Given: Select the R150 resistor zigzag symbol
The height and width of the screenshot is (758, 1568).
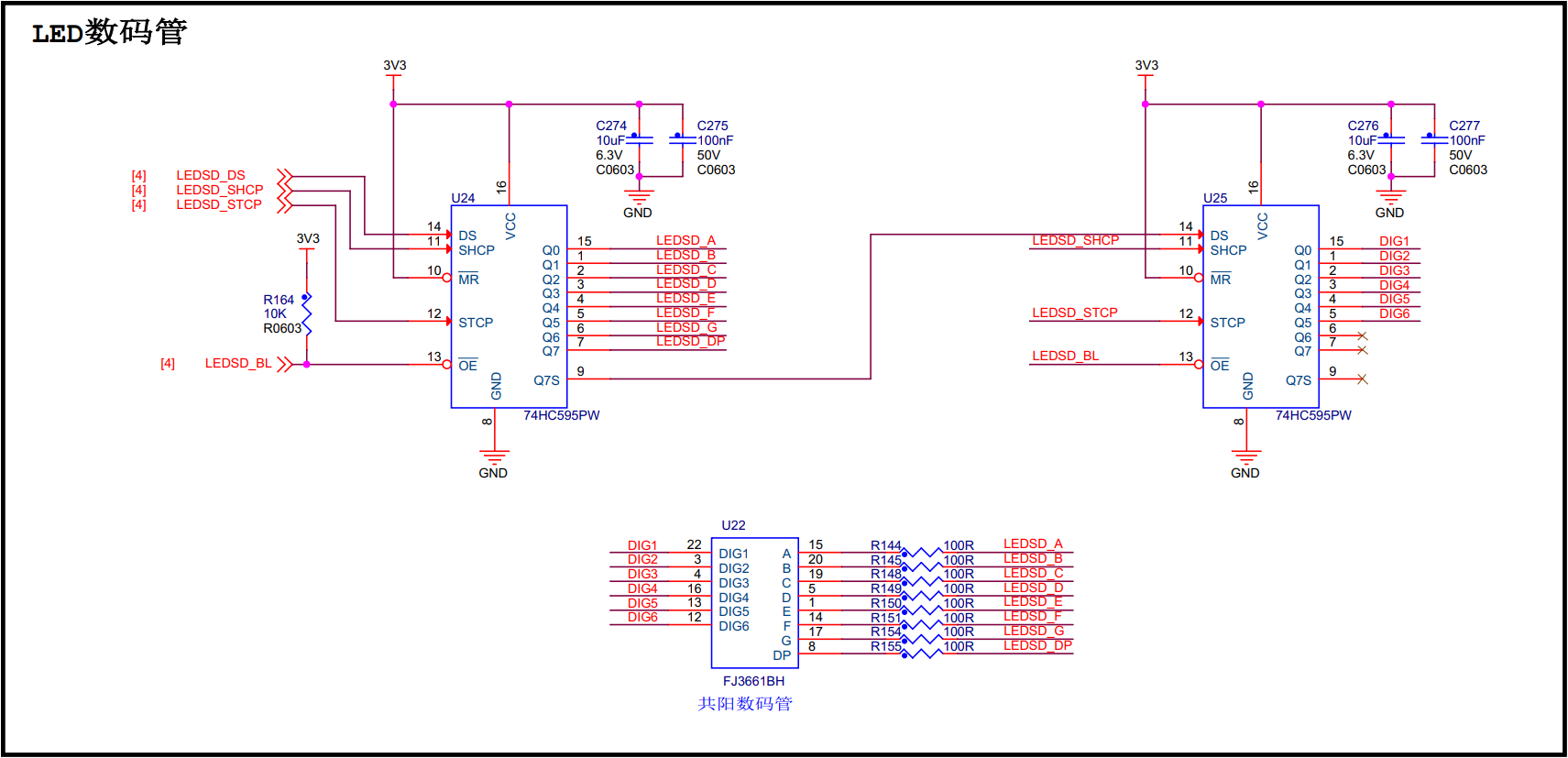Looking at the screenshot, I should click(922, 610).
